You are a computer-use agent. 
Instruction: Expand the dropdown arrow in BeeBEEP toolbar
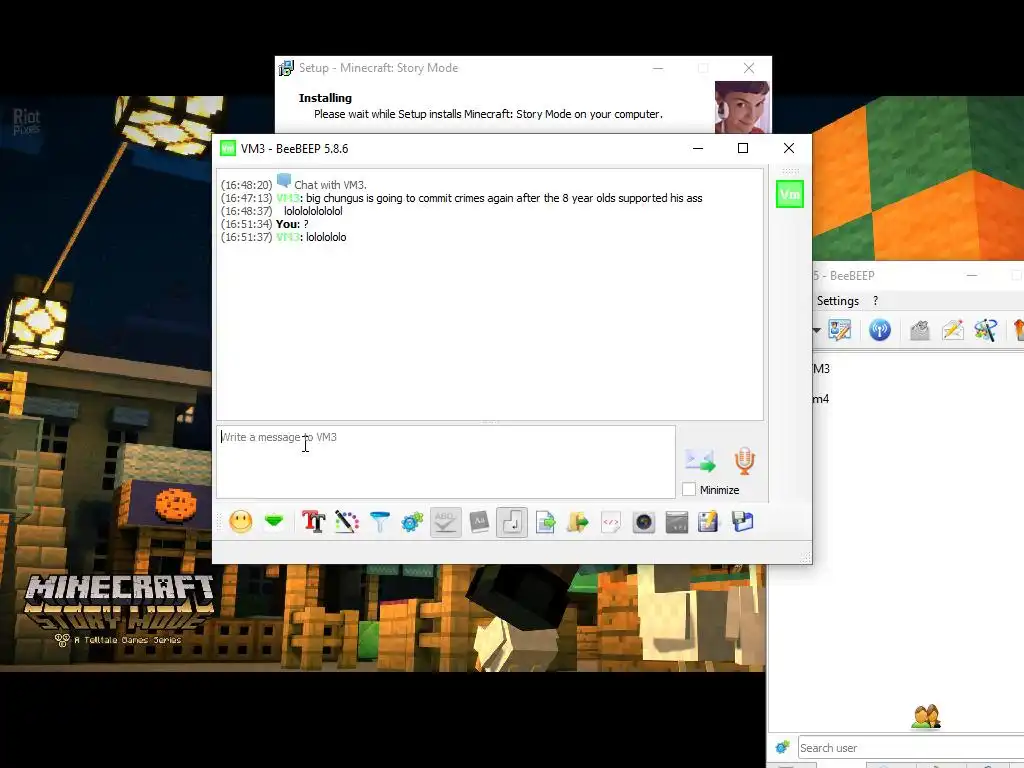816,330
